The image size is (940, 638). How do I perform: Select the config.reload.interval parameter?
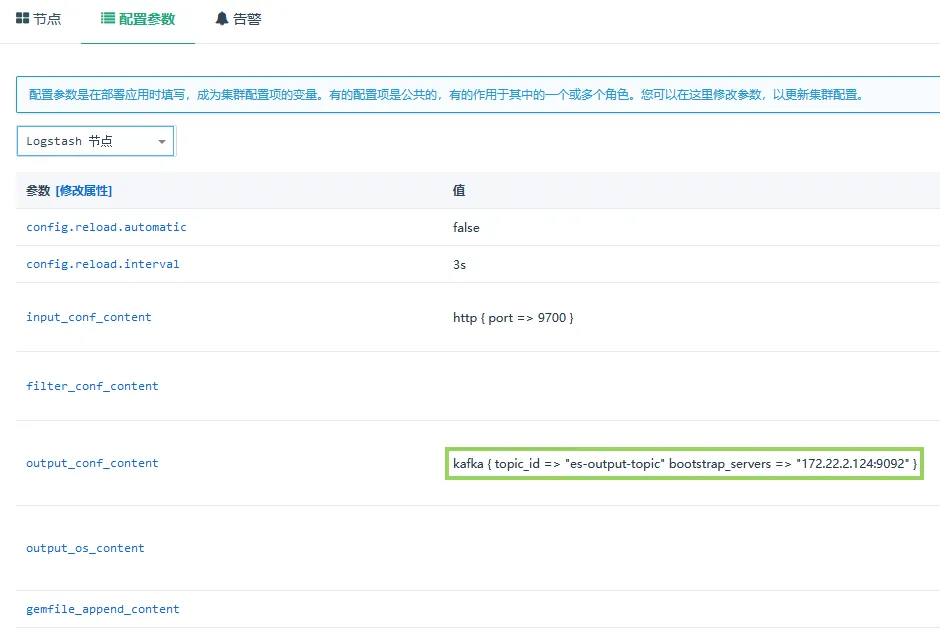point(103,264)
